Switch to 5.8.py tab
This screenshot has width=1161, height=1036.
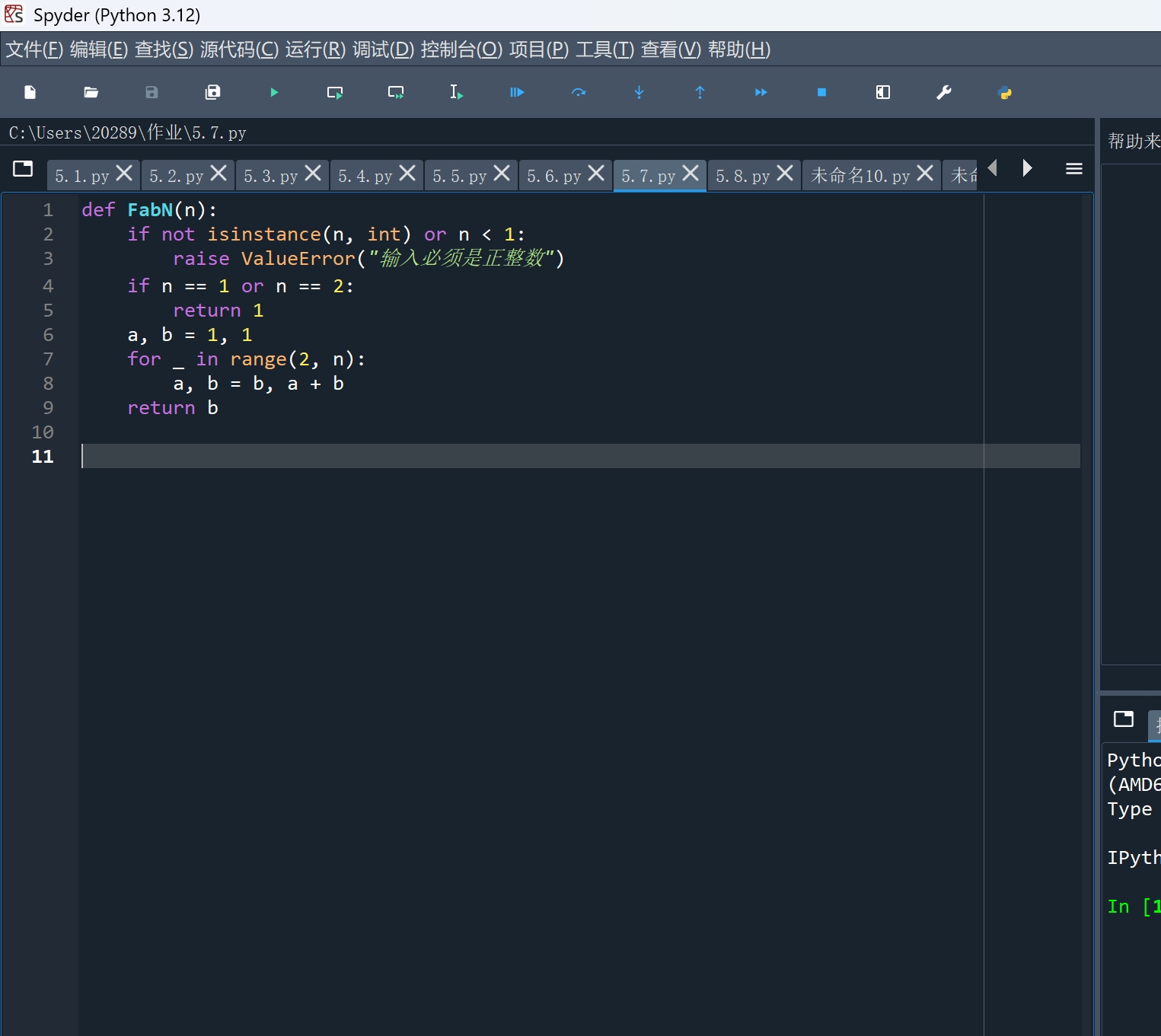(743, 176)
